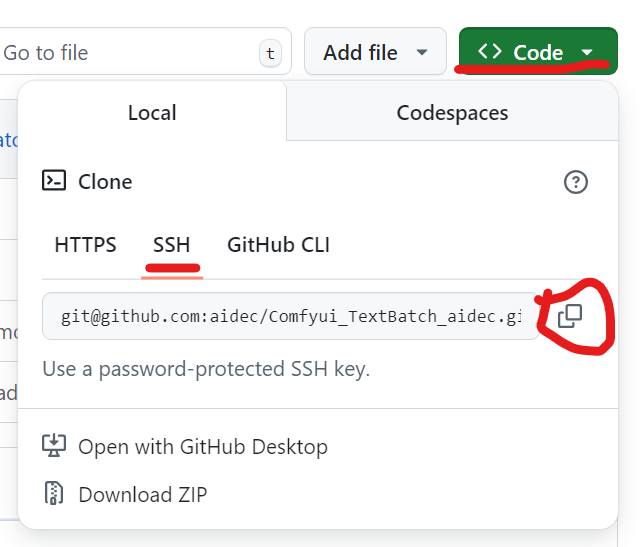Switch to the Local tab

click(152, 113)
